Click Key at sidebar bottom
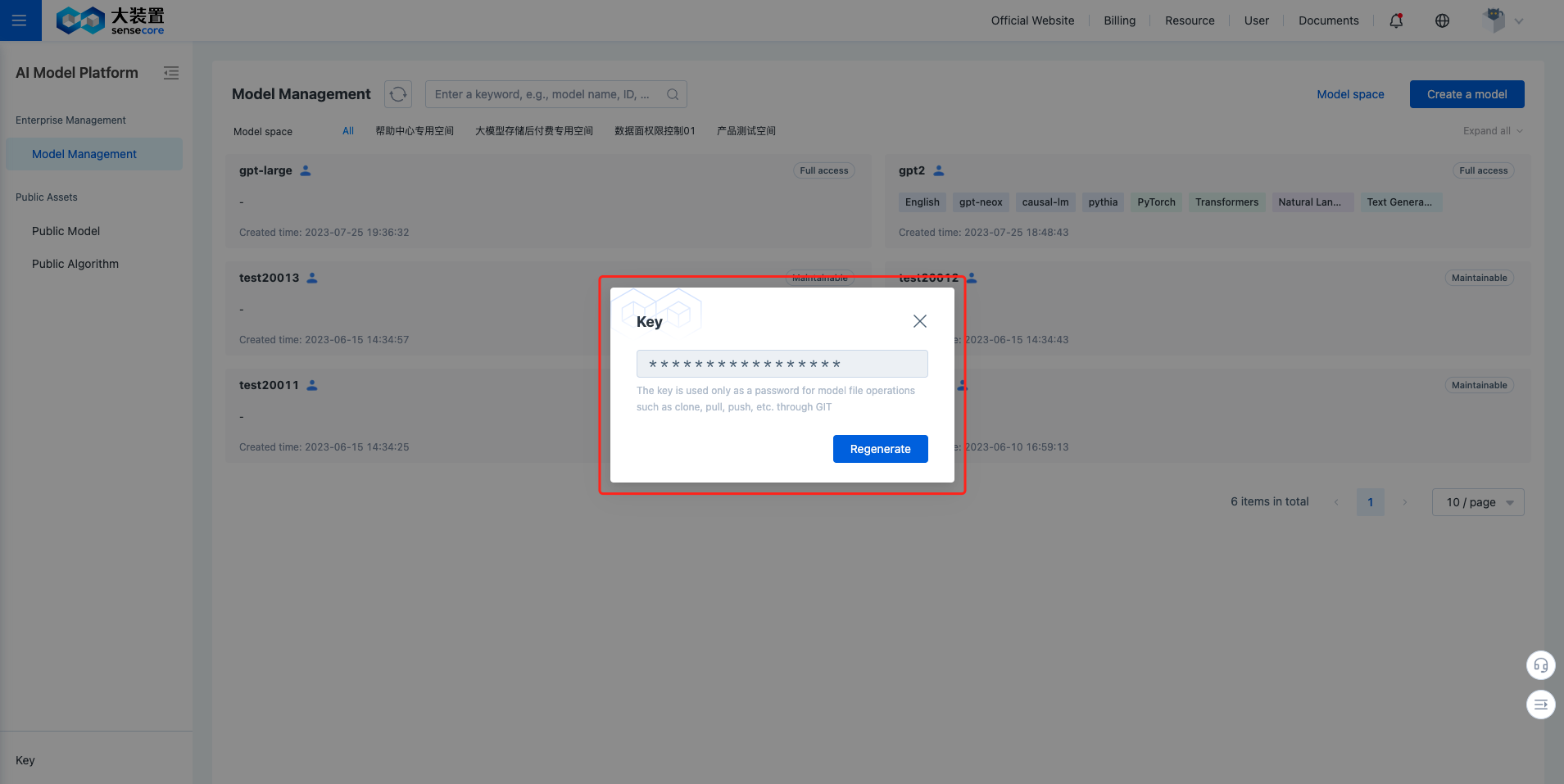The width and height of the screenshot is (1564, 784). [x=25, y=760]
